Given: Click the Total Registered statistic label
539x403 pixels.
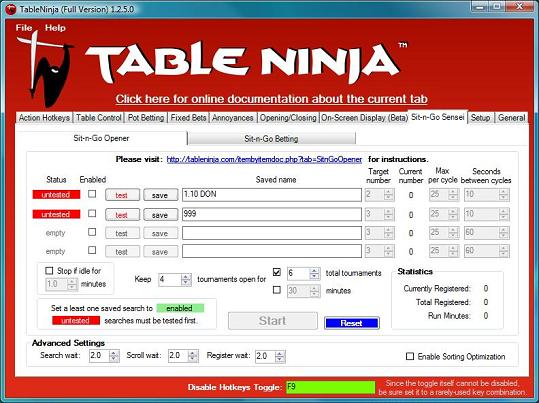Looking at the screenshot, I should pyautogui.click(x=443, y=302).
